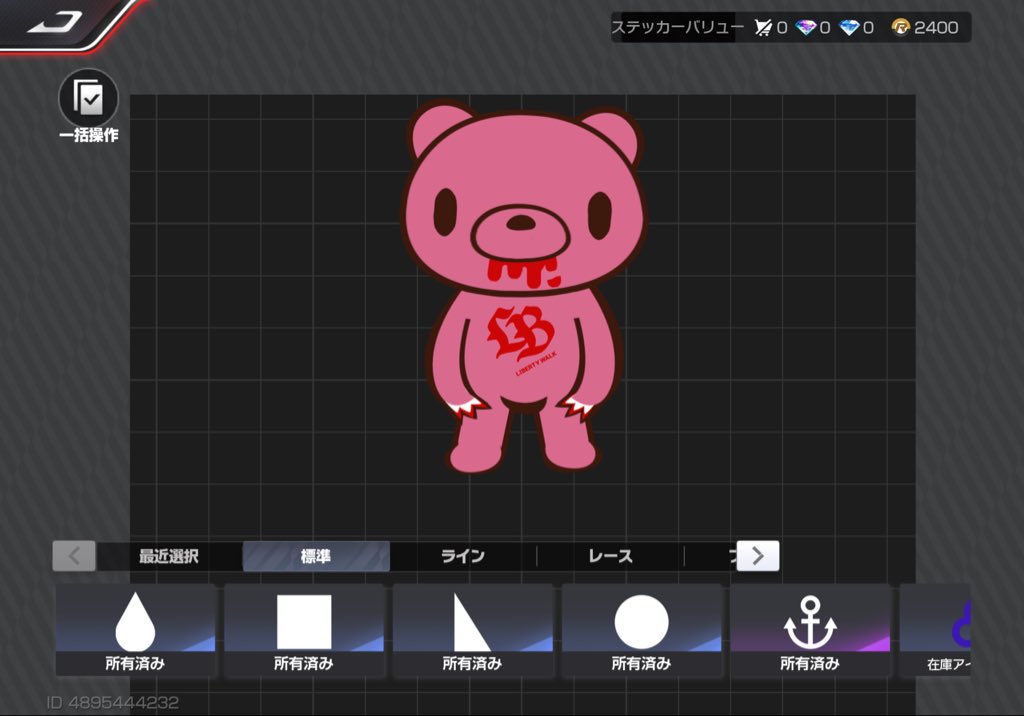Select the right triangle shape sticker
The width and height of the screenshot is (1024, 716).
(472, 630)
